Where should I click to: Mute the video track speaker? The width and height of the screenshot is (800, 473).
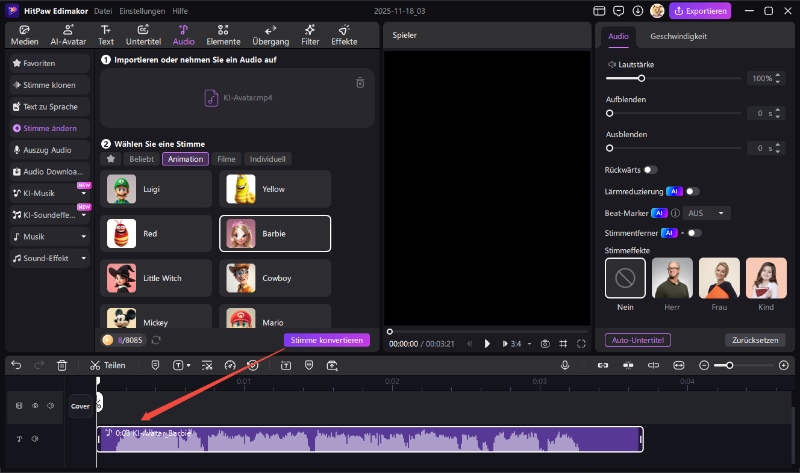51,406
